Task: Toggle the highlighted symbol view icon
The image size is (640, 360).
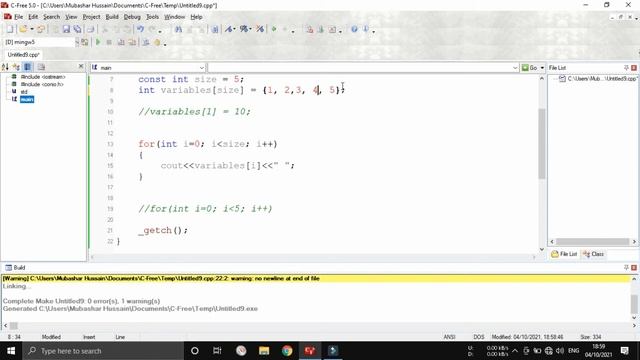Action: (28, 67)
